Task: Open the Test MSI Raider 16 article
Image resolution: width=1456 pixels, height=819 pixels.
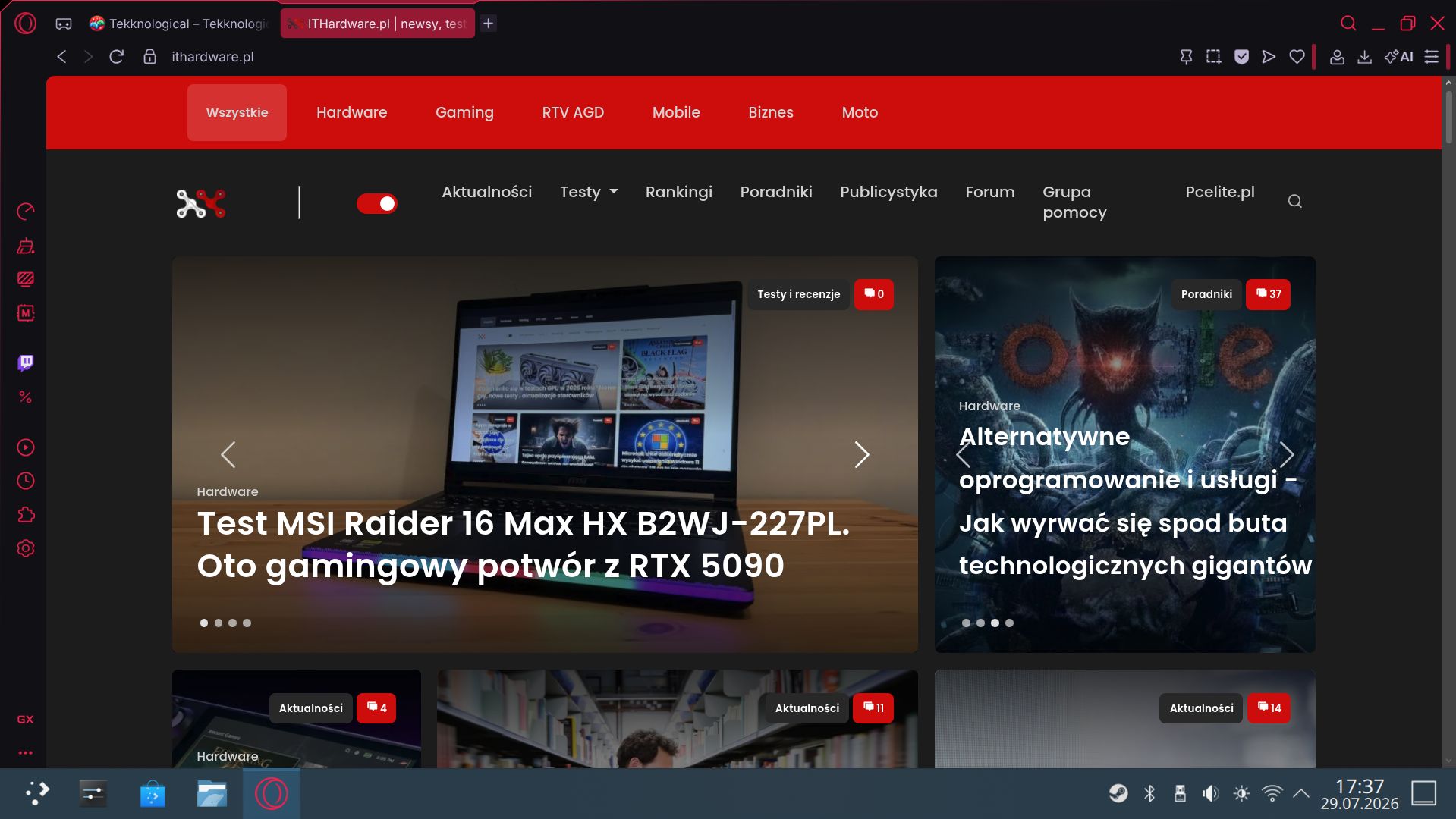Action: point(523,544)
